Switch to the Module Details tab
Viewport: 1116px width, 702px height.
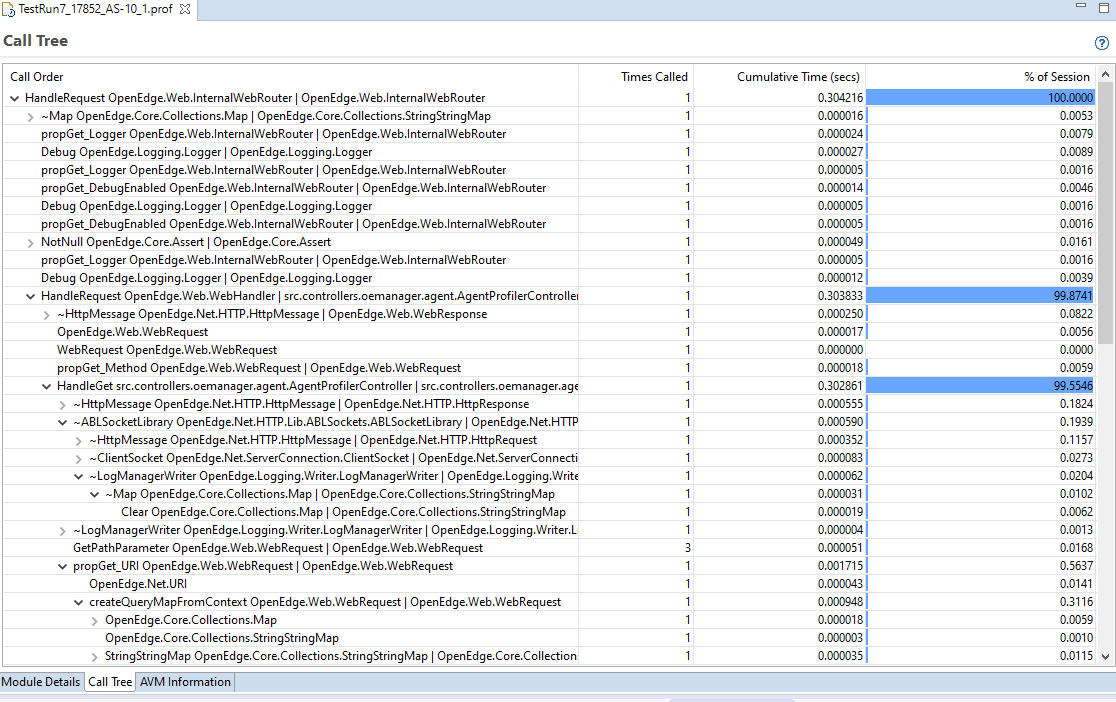pyautogui.click(x=41, y=682)
